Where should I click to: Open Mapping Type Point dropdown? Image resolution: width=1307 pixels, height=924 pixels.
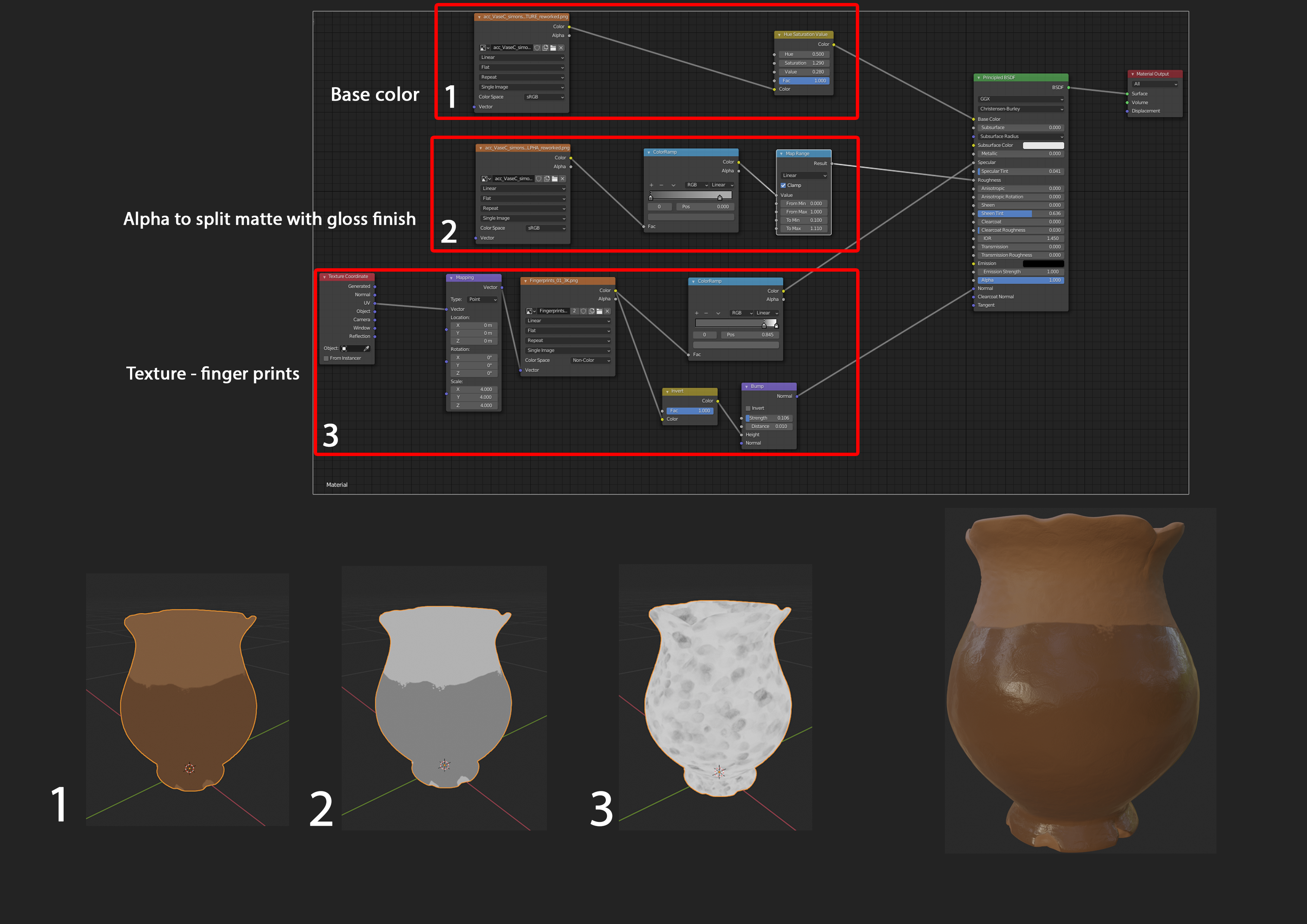[483, 300]
